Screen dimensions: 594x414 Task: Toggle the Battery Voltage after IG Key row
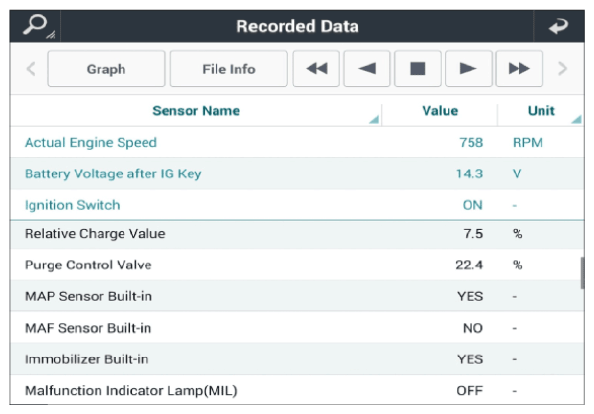[297, 173]
